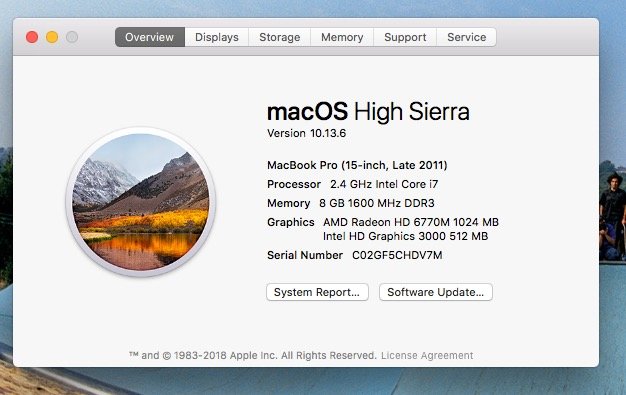Click the macOS High Sierra round artwork
Screen dimensions: 626x395
click(x=141, y=202)
